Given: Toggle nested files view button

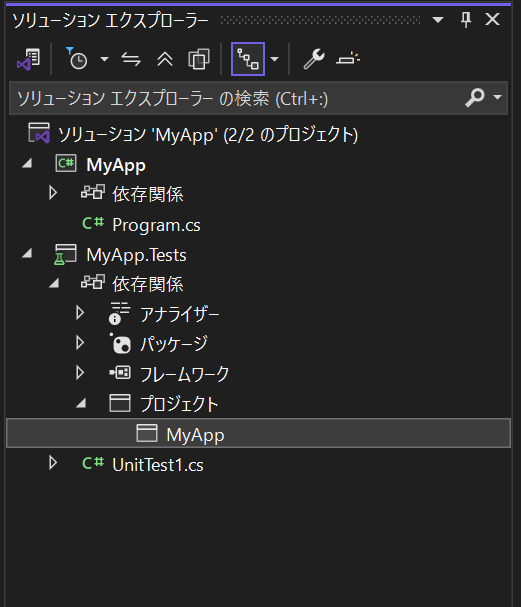Looking at the screenshot, I should pos(248,59).
